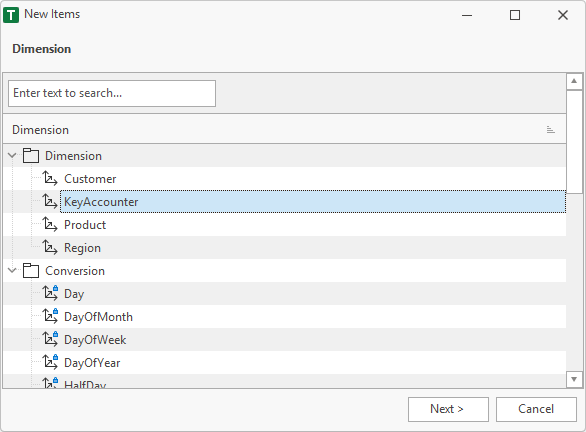Viewport: 586px width, 432px height.
Task: Click the KeyAccounter dimension icon
Action: click(50, 201)
